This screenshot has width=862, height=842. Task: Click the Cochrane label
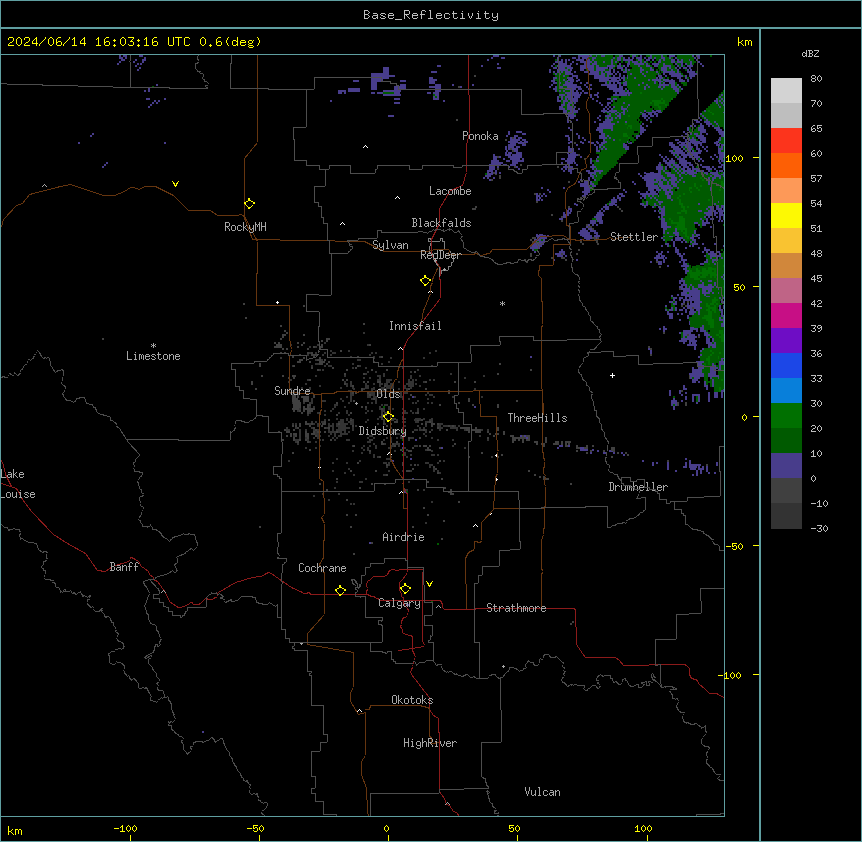pos(322,568)
